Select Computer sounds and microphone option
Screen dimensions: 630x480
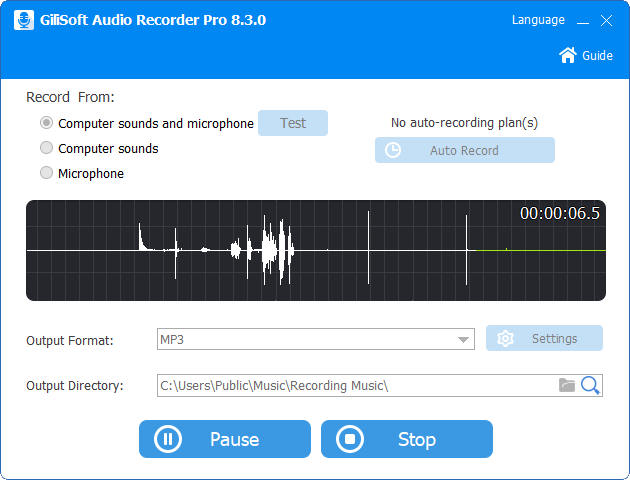point(47,123)
